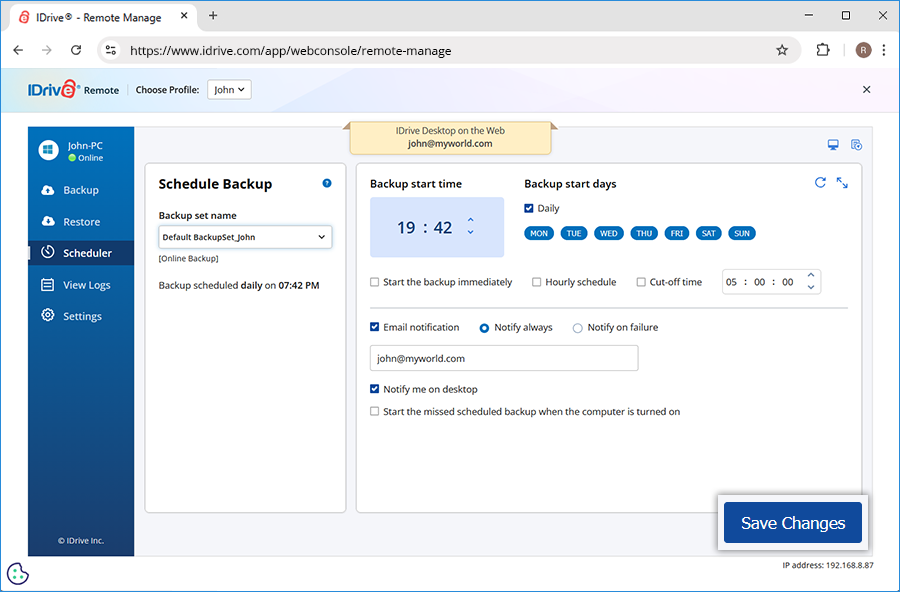Close the IDrive Remote header bar
This screenshot has height=592, width=900.
867,90
